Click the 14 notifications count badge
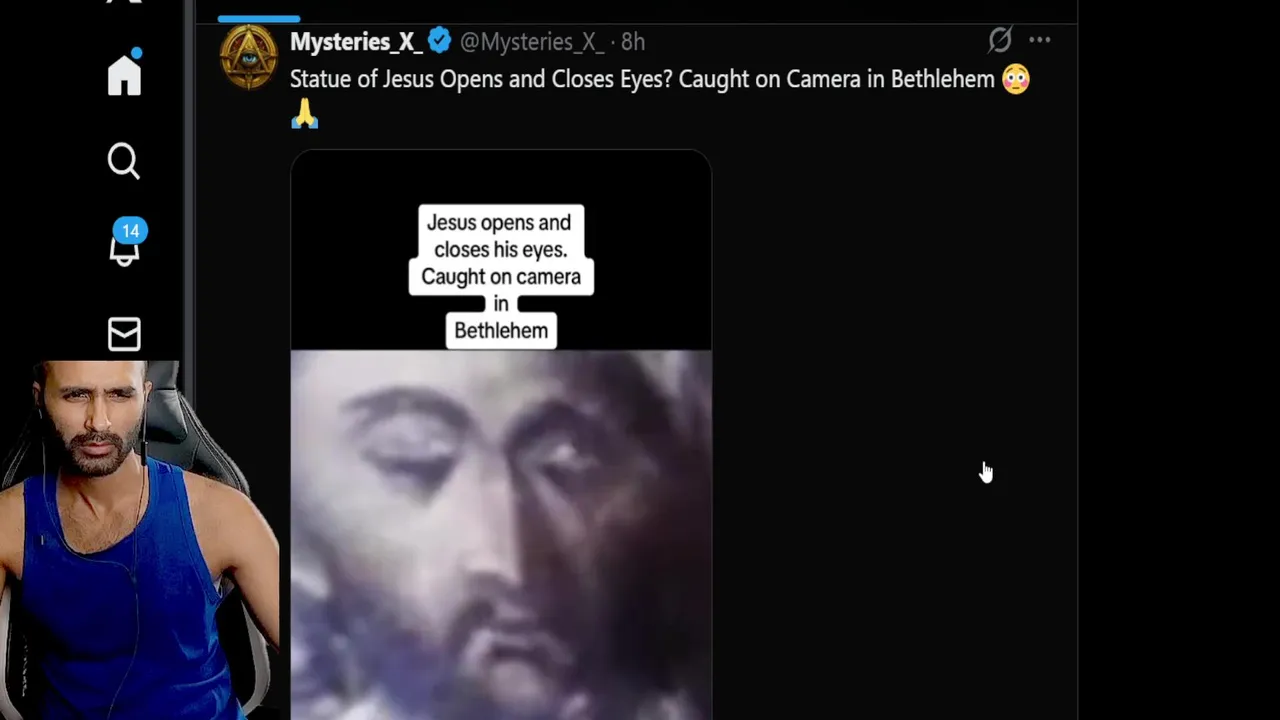 130,231
